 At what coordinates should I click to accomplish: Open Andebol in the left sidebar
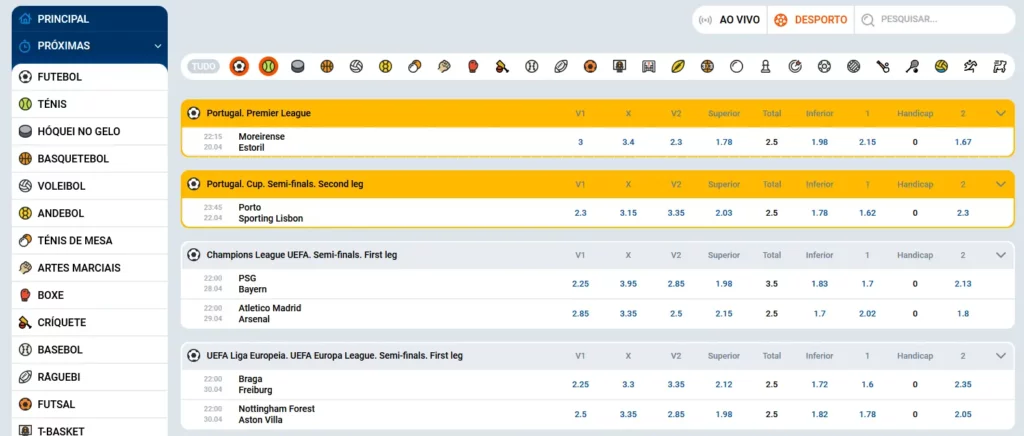pyautogui.click(x=89, y=213)
